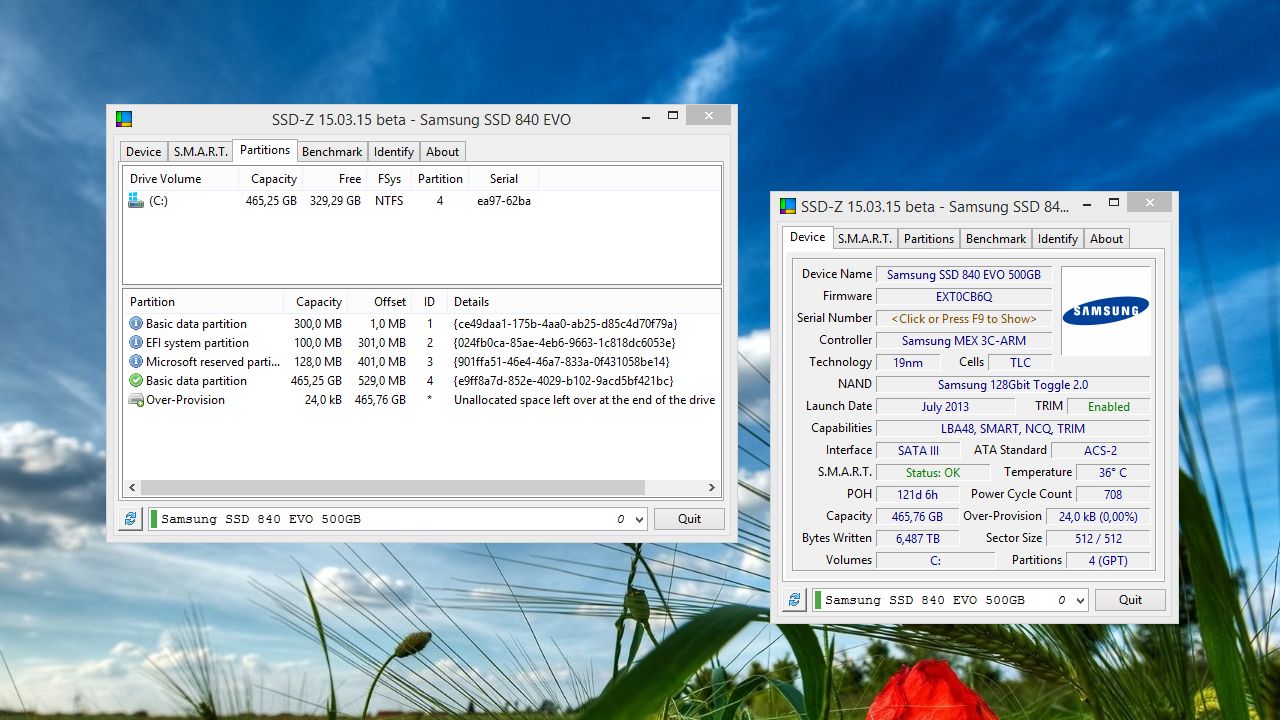
Task: Open S.M.A.R.T. tab in Partitions window
Action: point(200,152)
